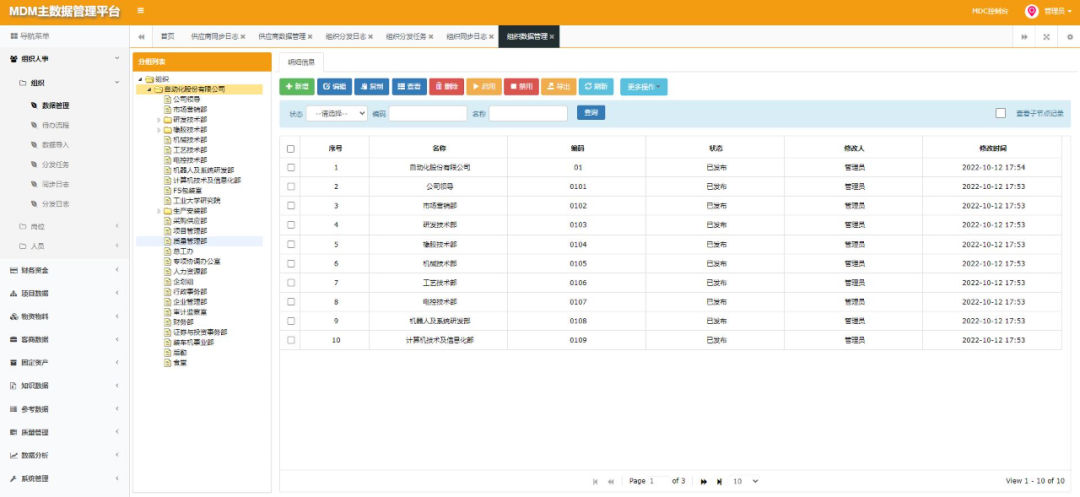
Task: Click the 质量管理 sidebar icon
Action: [14, 432]
